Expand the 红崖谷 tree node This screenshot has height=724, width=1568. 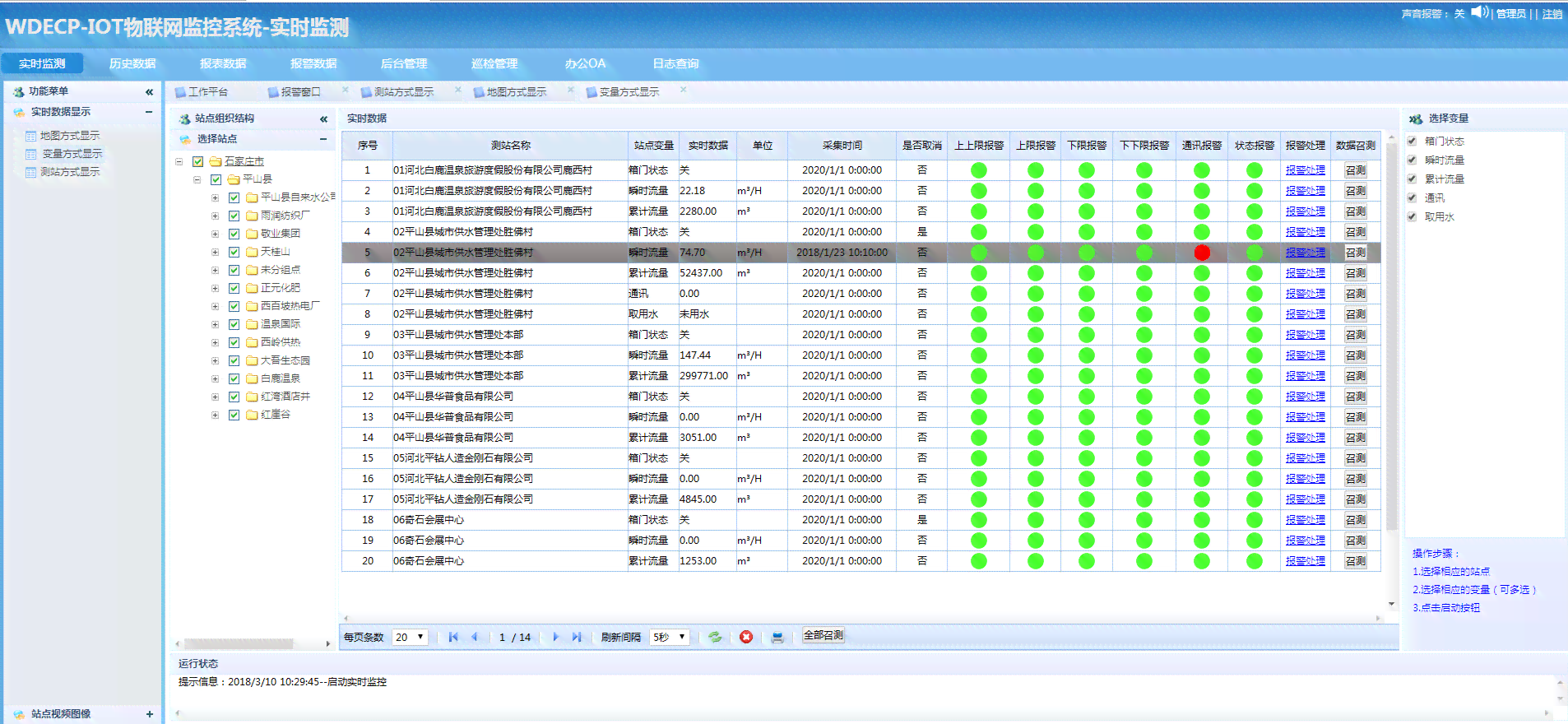[216, 415]
